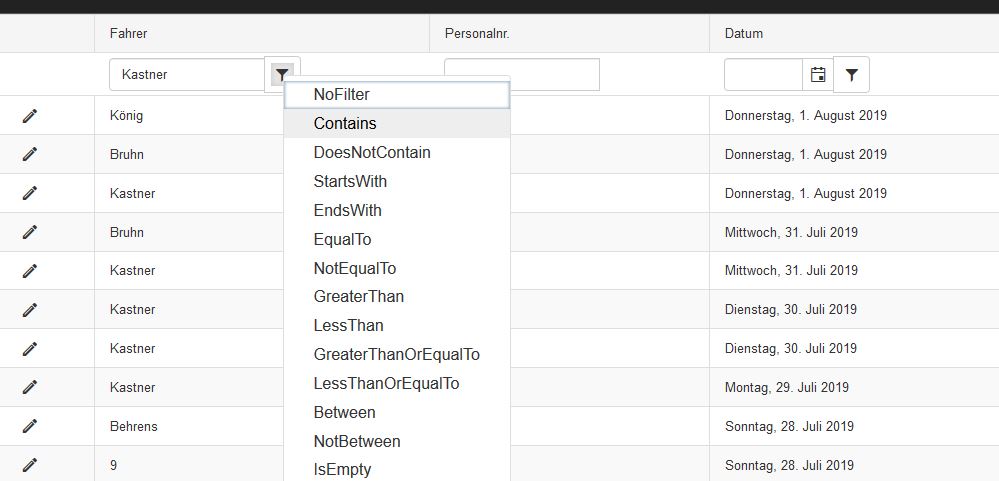
Task: Click the Fahrer filter text field
Action: click(x=187, y=75)
